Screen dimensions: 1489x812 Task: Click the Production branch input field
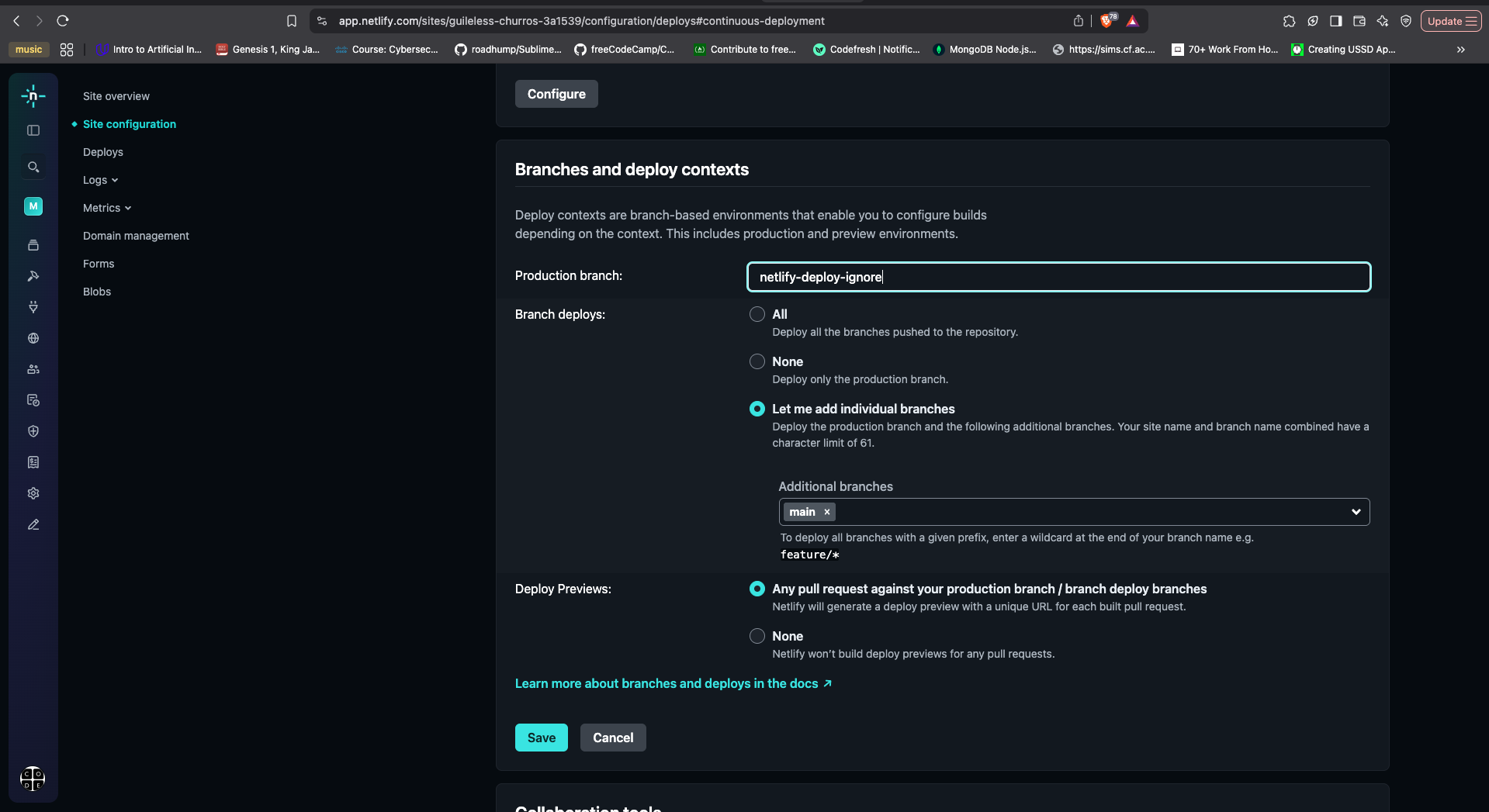pos(1058,277)
